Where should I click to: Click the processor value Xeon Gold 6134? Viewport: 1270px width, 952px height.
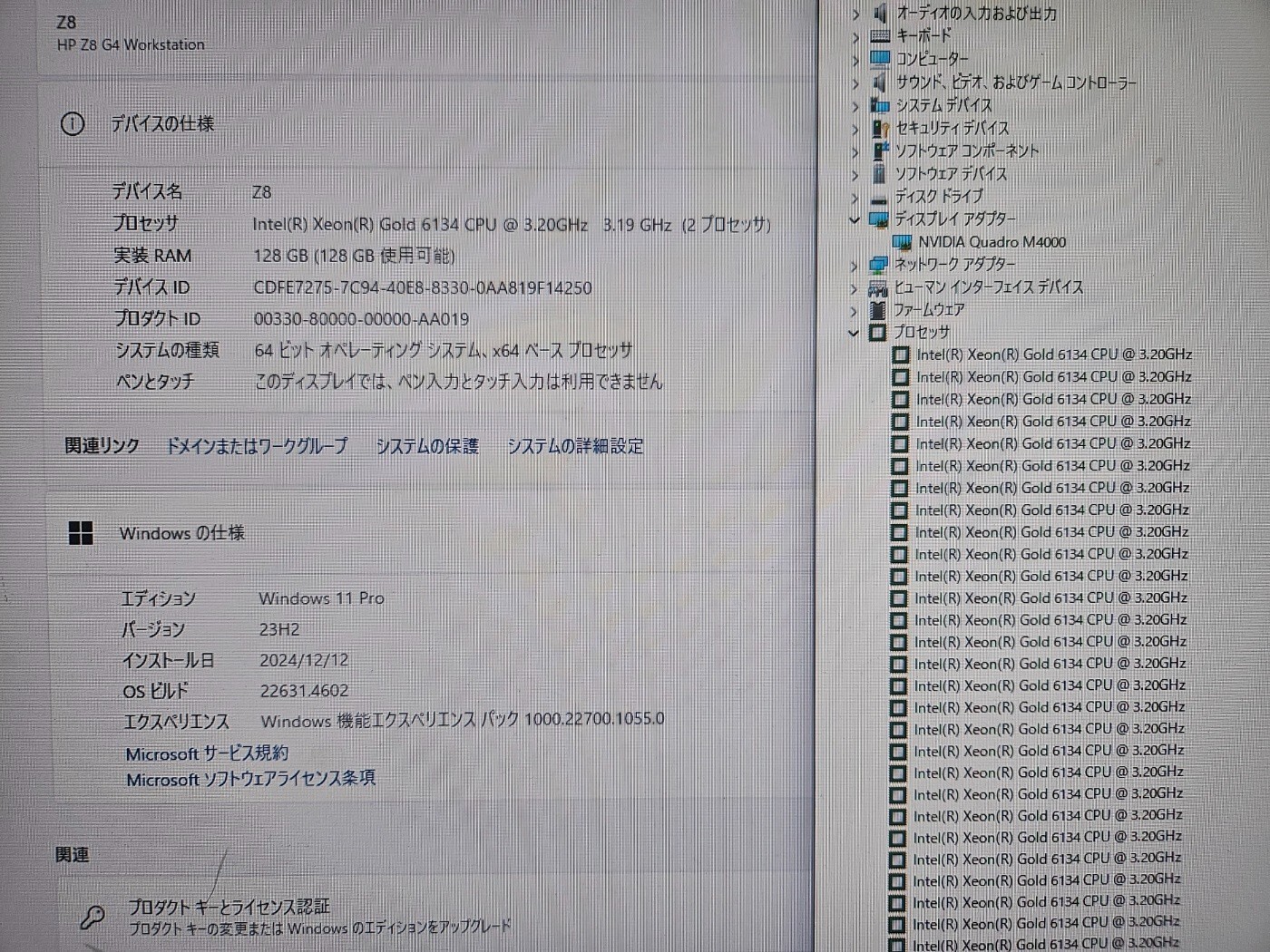pos(512,224)
